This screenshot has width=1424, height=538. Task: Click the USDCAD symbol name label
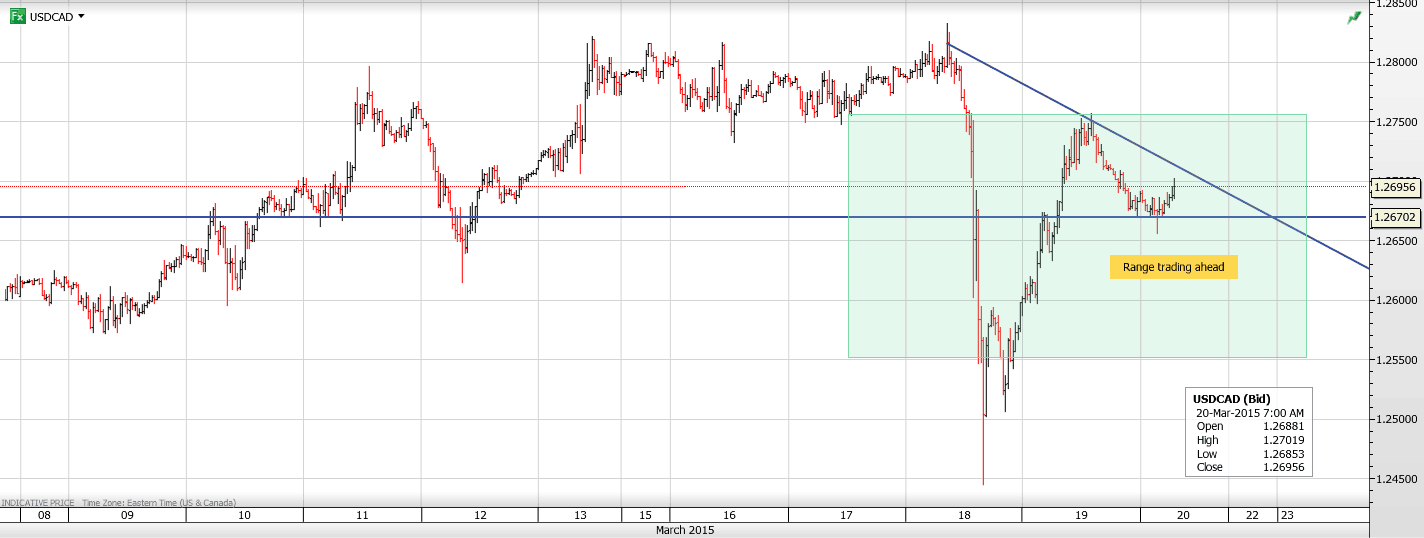pyautogui.click(x=51, y=17)
